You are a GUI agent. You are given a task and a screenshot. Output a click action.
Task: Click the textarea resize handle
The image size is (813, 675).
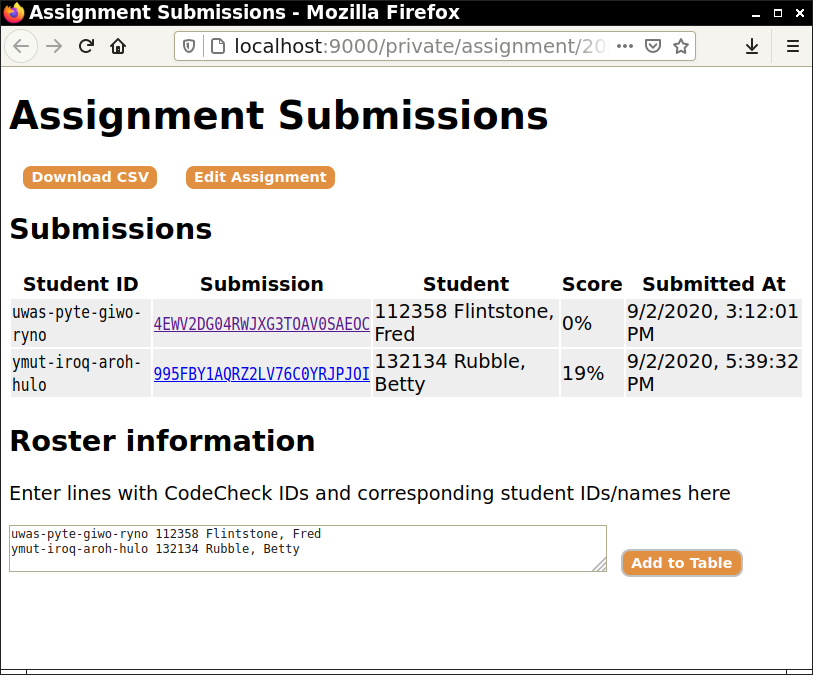[599, 565]
